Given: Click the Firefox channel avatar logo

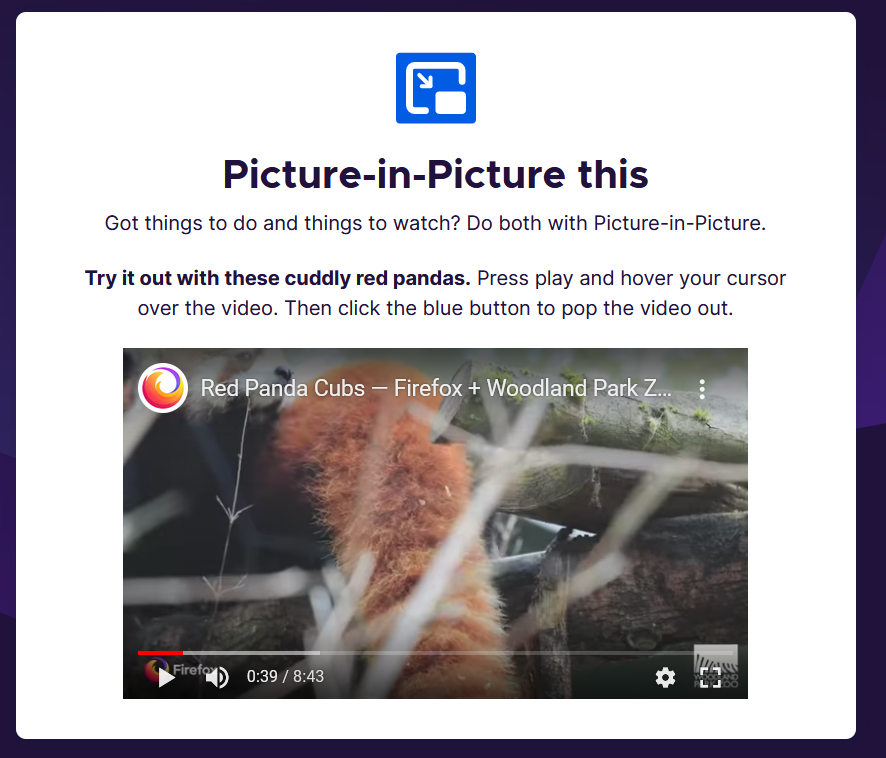Looking at the screenshot, I should pos(163,388).
